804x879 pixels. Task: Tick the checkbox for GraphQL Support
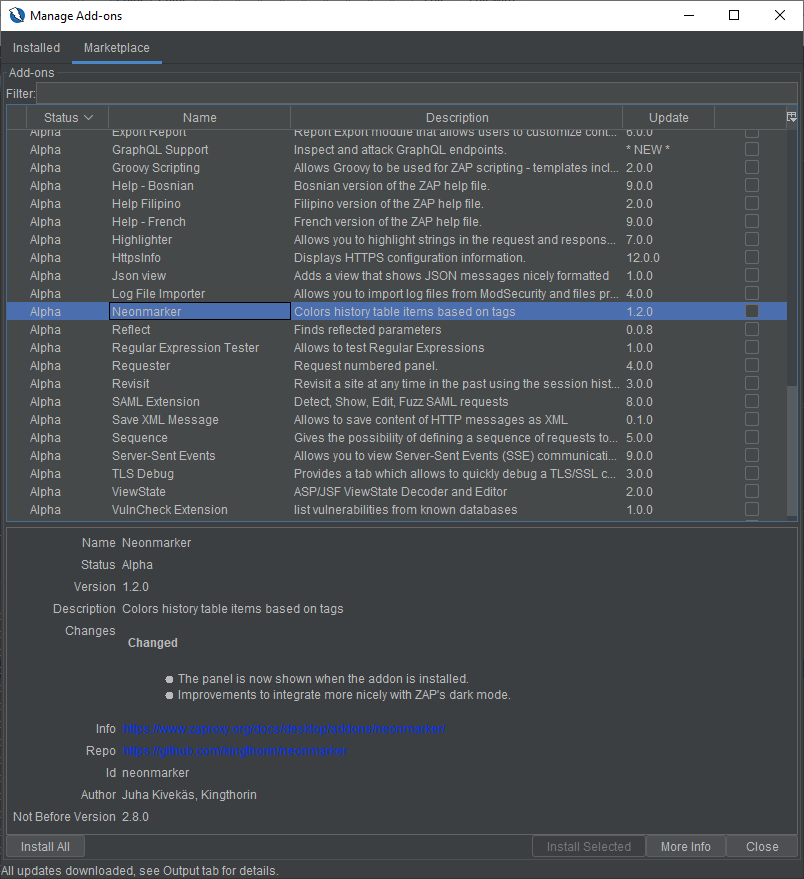coord(751,150)
